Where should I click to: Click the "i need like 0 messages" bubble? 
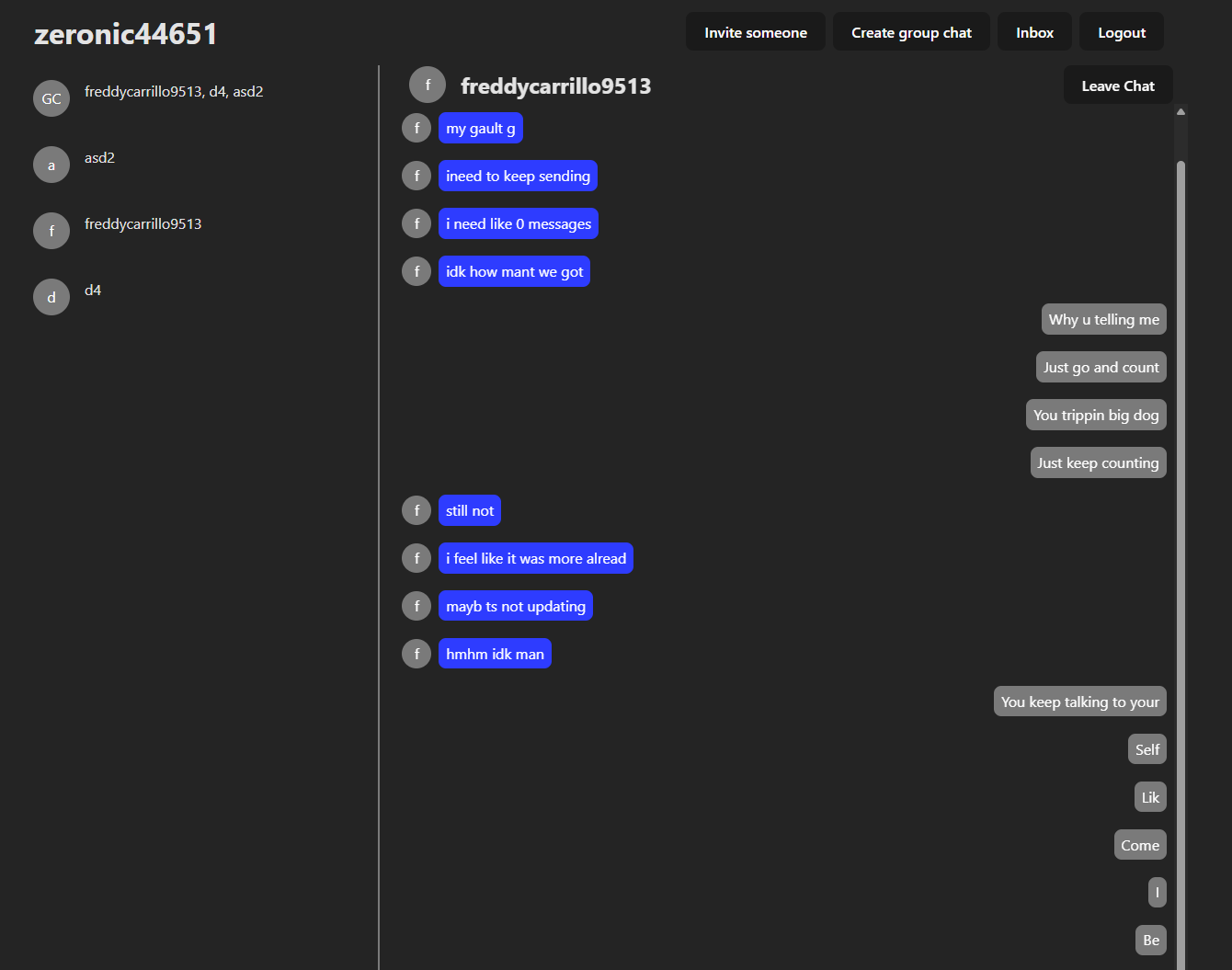click(x=519, y=223)
